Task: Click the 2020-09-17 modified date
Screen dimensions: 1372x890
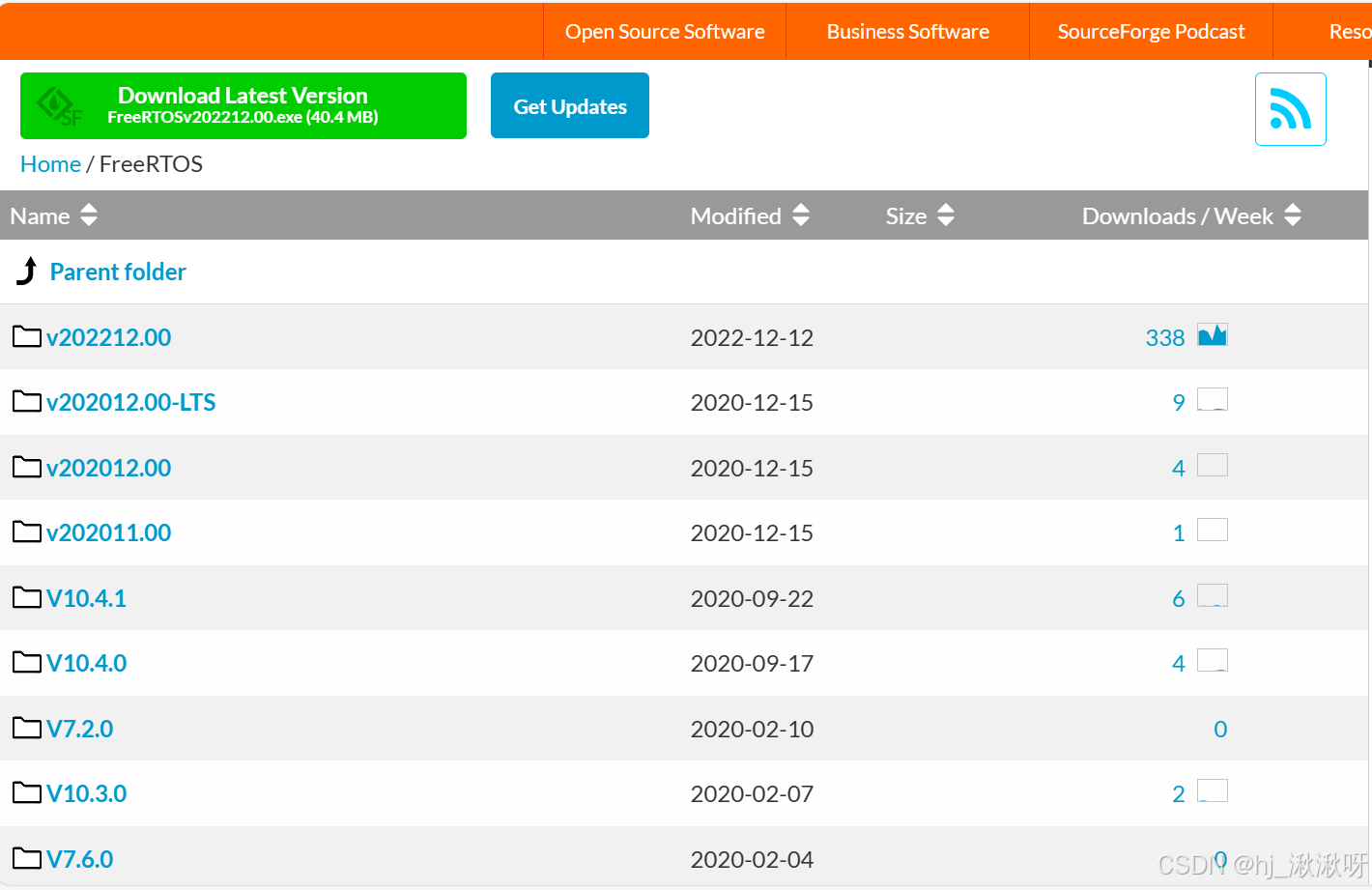Action: pyautogui.click(x=752, y=663)
